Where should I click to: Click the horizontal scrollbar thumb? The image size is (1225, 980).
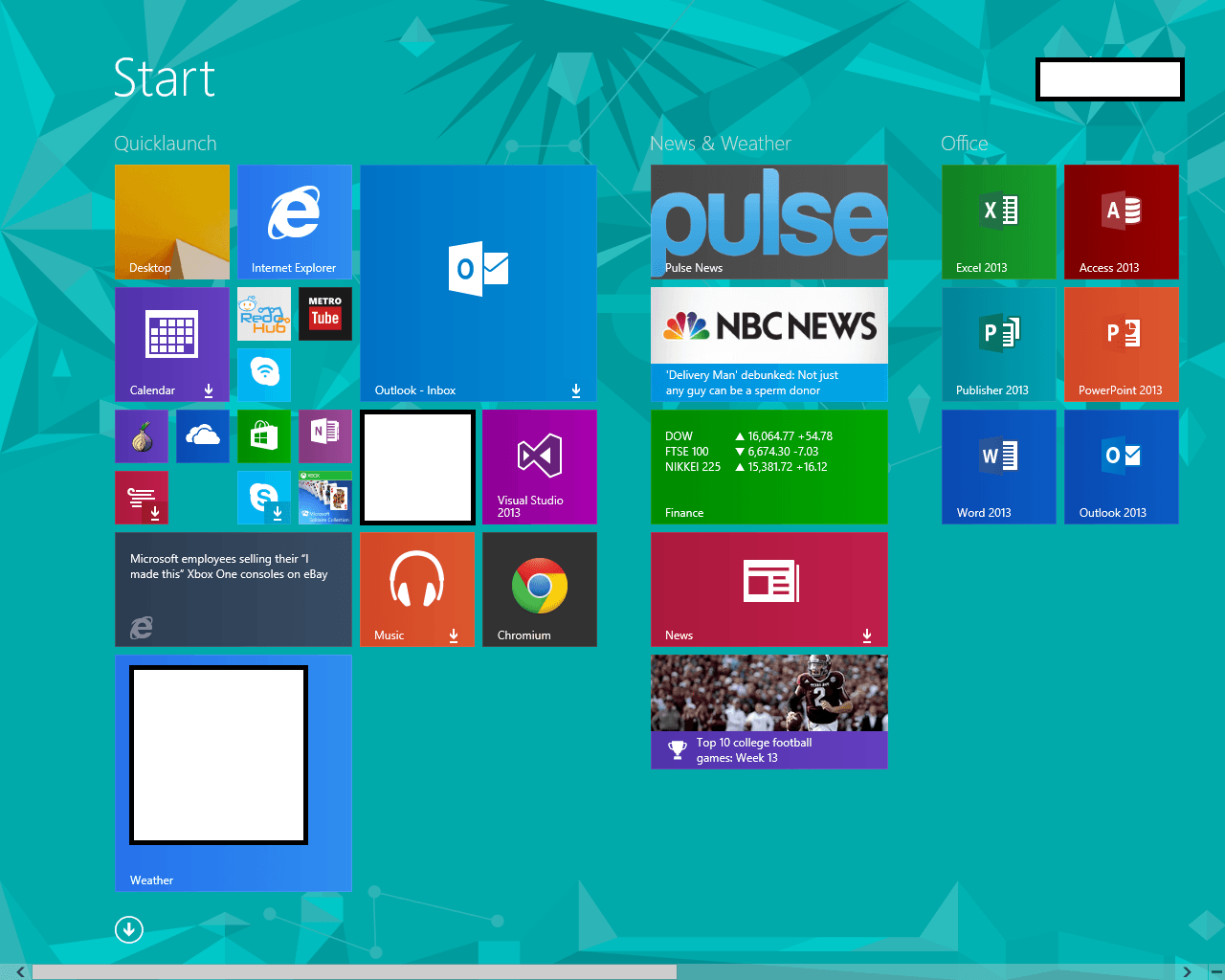(x=354, y=972)
